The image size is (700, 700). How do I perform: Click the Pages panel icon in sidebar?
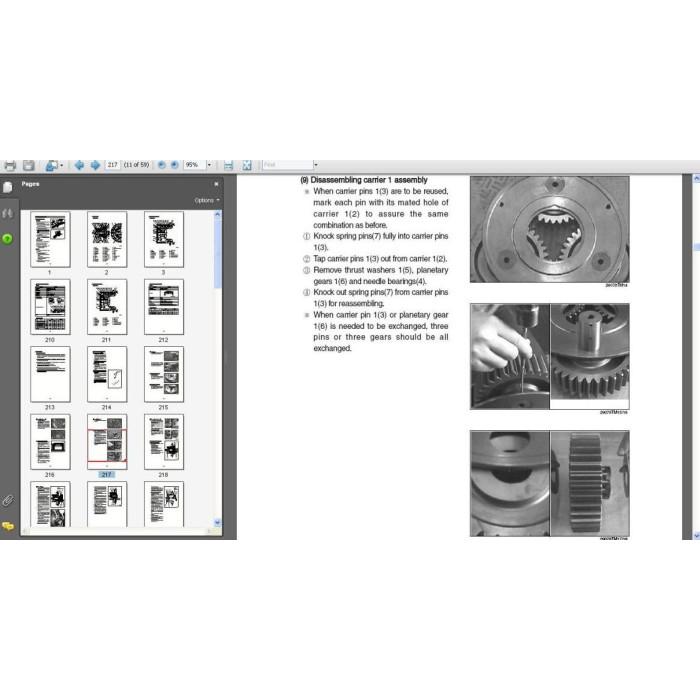pyautogui.click(x=8, y=187)
